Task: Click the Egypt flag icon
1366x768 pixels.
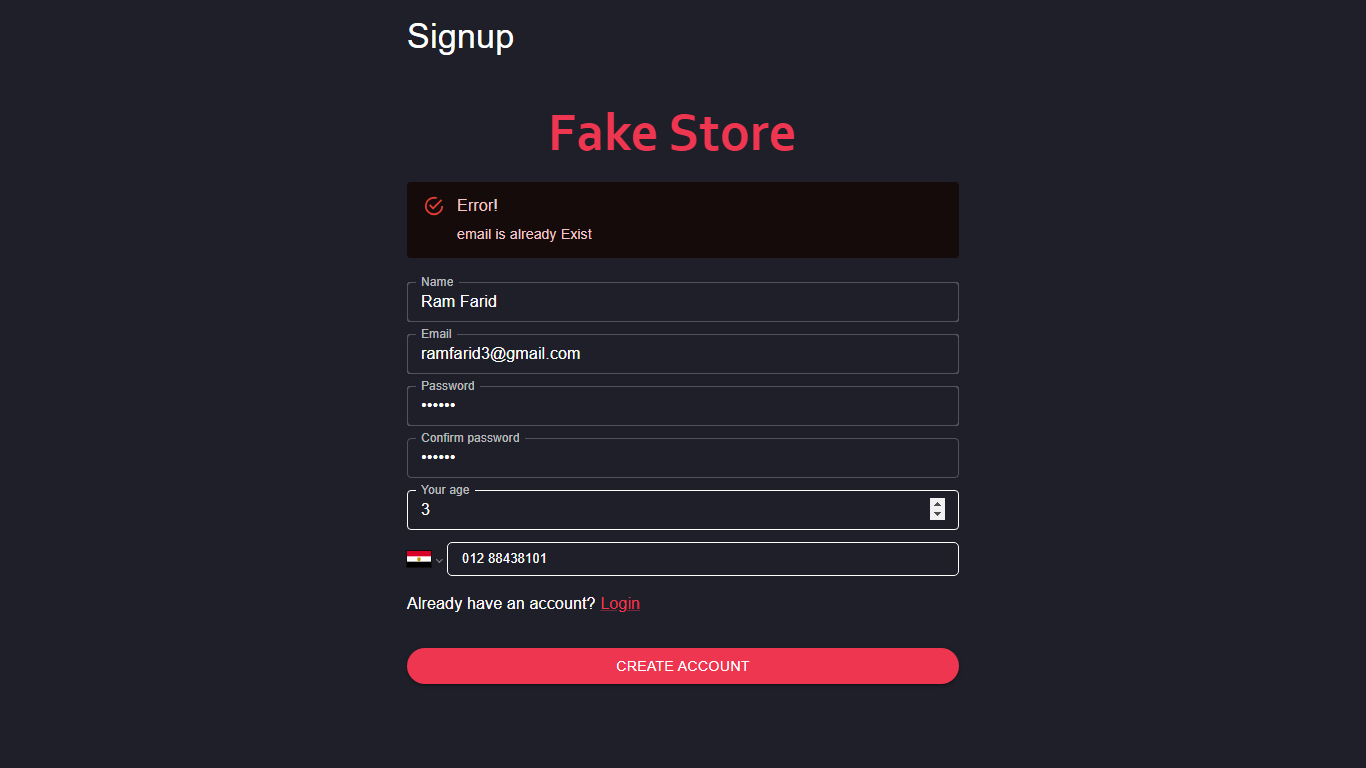Action: (419, 559)
